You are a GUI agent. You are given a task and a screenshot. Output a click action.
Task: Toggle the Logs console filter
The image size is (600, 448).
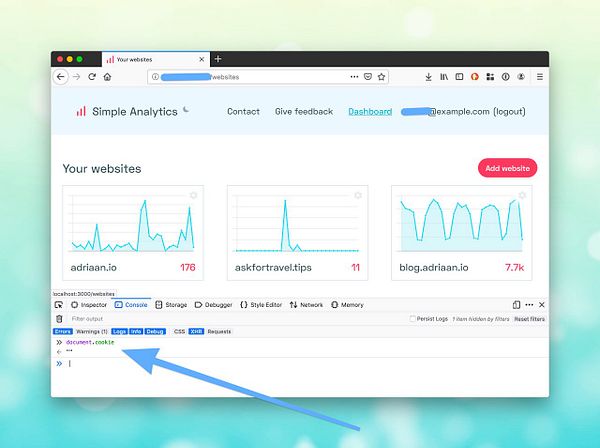click(119, 331)
